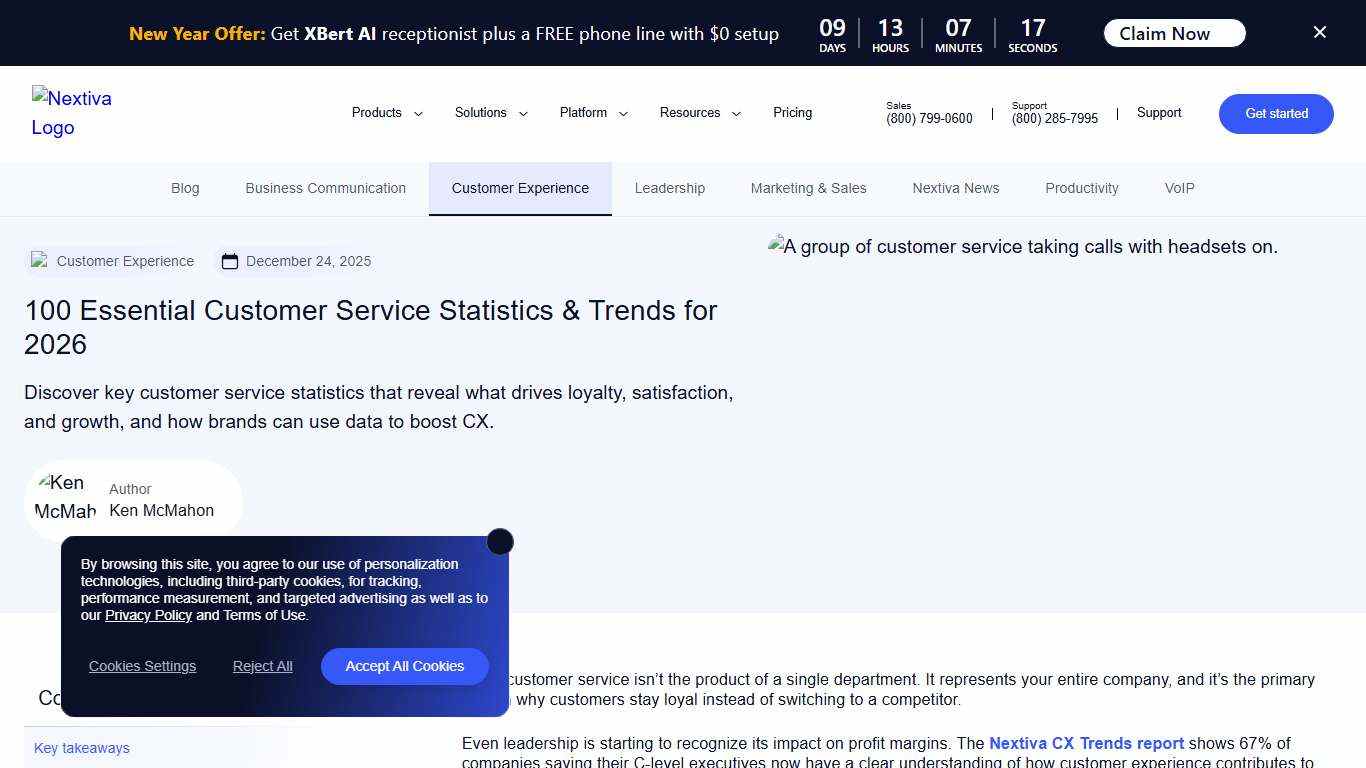Click the calendar icon beside the publish date

click(x=230, y=261)
